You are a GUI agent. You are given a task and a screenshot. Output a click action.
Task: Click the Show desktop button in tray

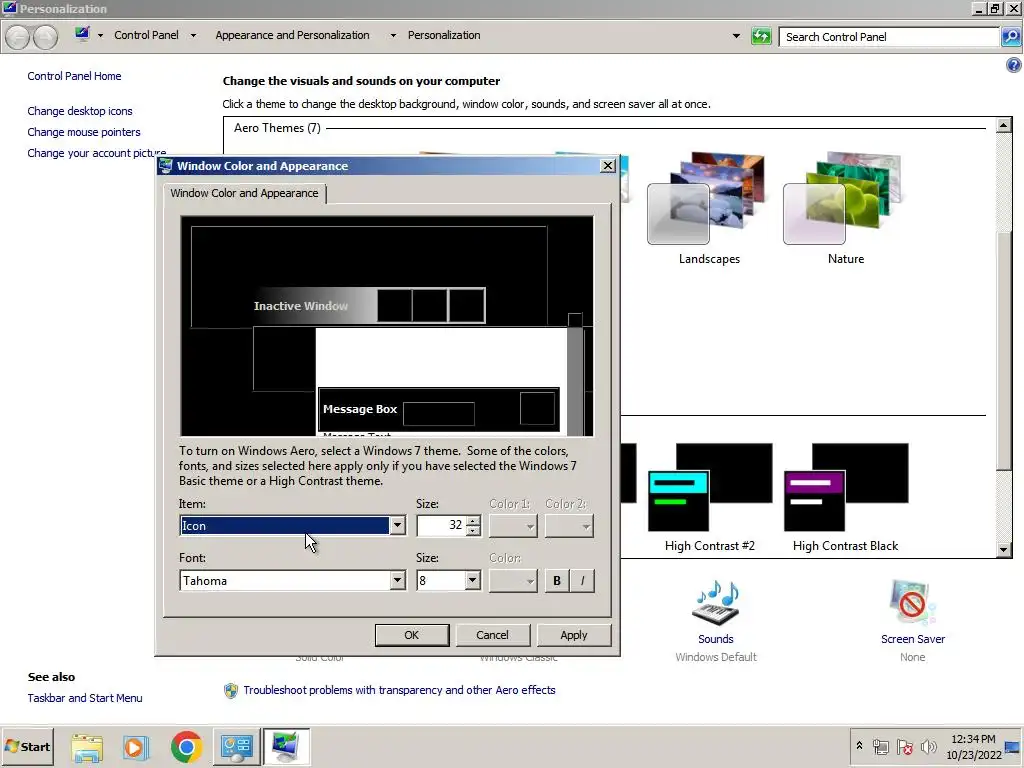tap(1014, 746)
